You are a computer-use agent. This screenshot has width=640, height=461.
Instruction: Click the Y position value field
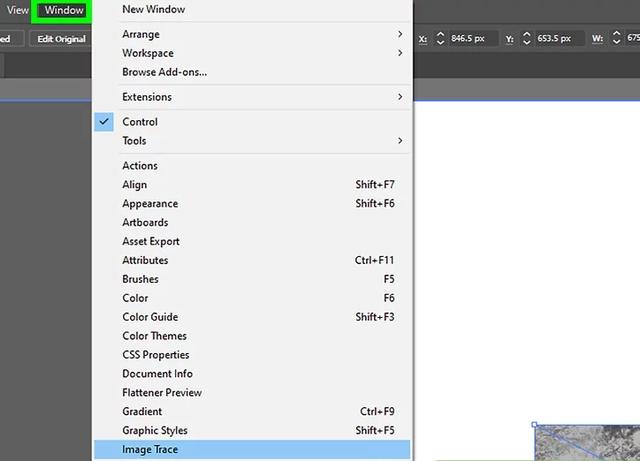click(x=559, y=38)
